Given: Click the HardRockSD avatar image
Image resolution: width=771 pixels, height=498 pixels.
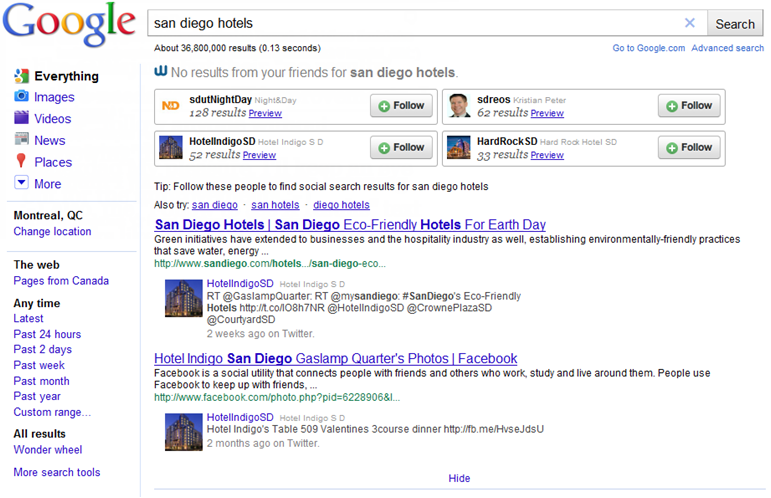Looking at the screenshot, I should (458, 147).
